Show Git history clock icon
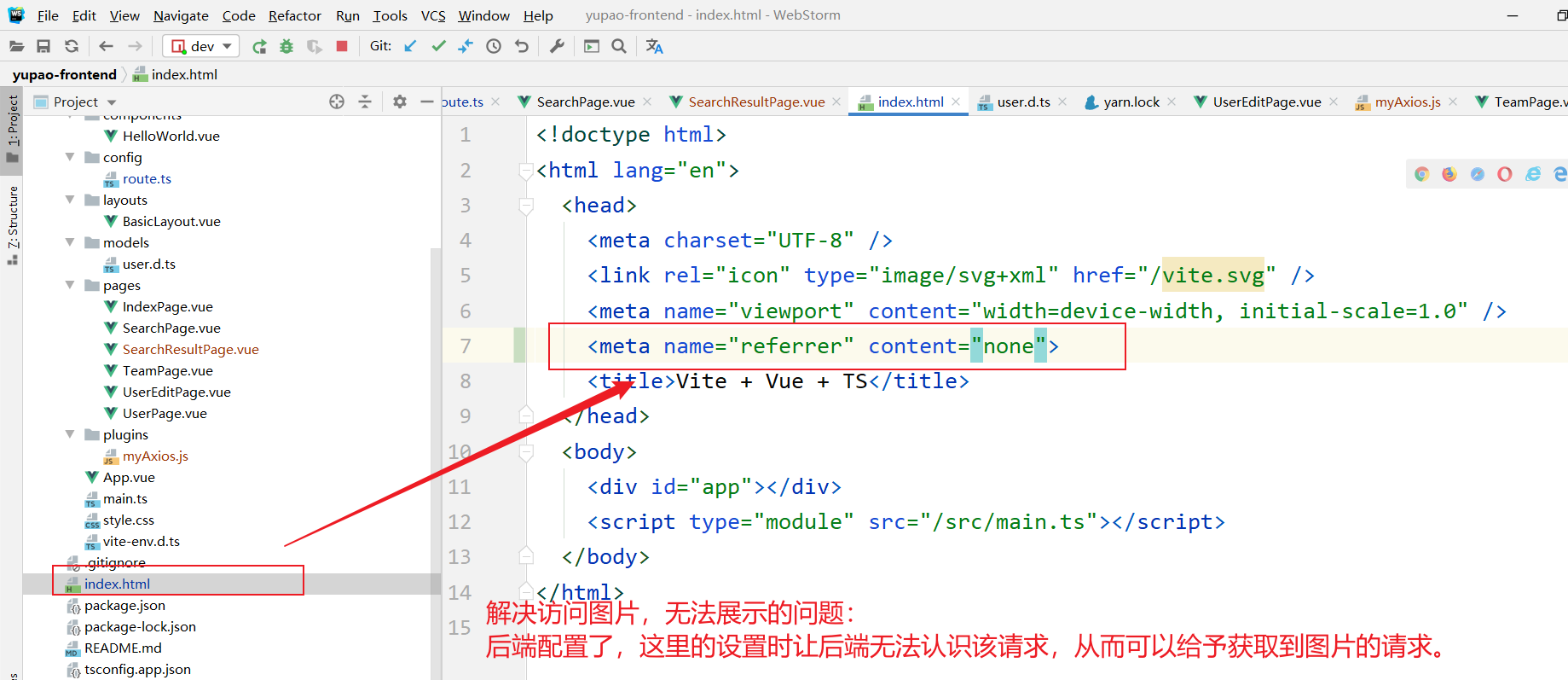The image size is (1568, 680). [494, 46]
